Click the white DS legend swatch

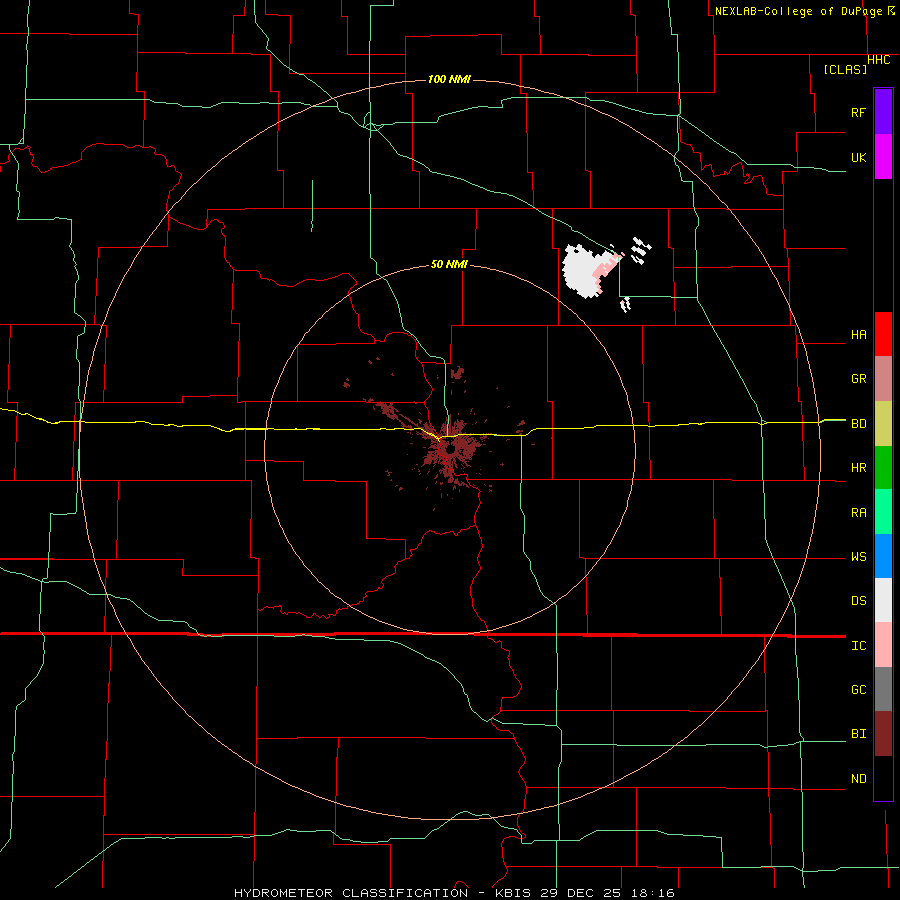tap(883, 600)
